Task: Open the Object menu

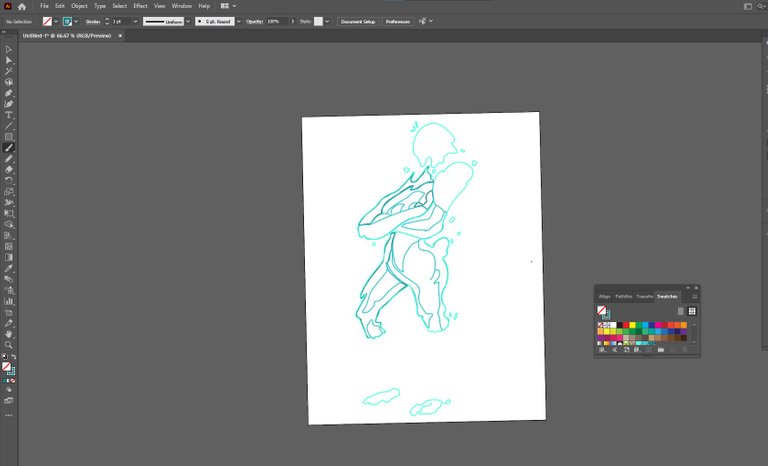Action: click(79, 6)
